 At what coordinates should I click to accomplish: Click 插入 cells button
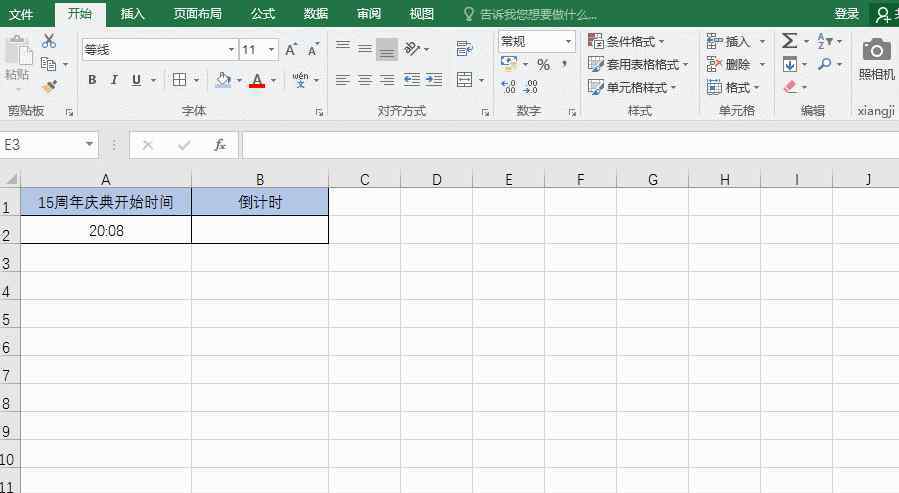(728, 41)
